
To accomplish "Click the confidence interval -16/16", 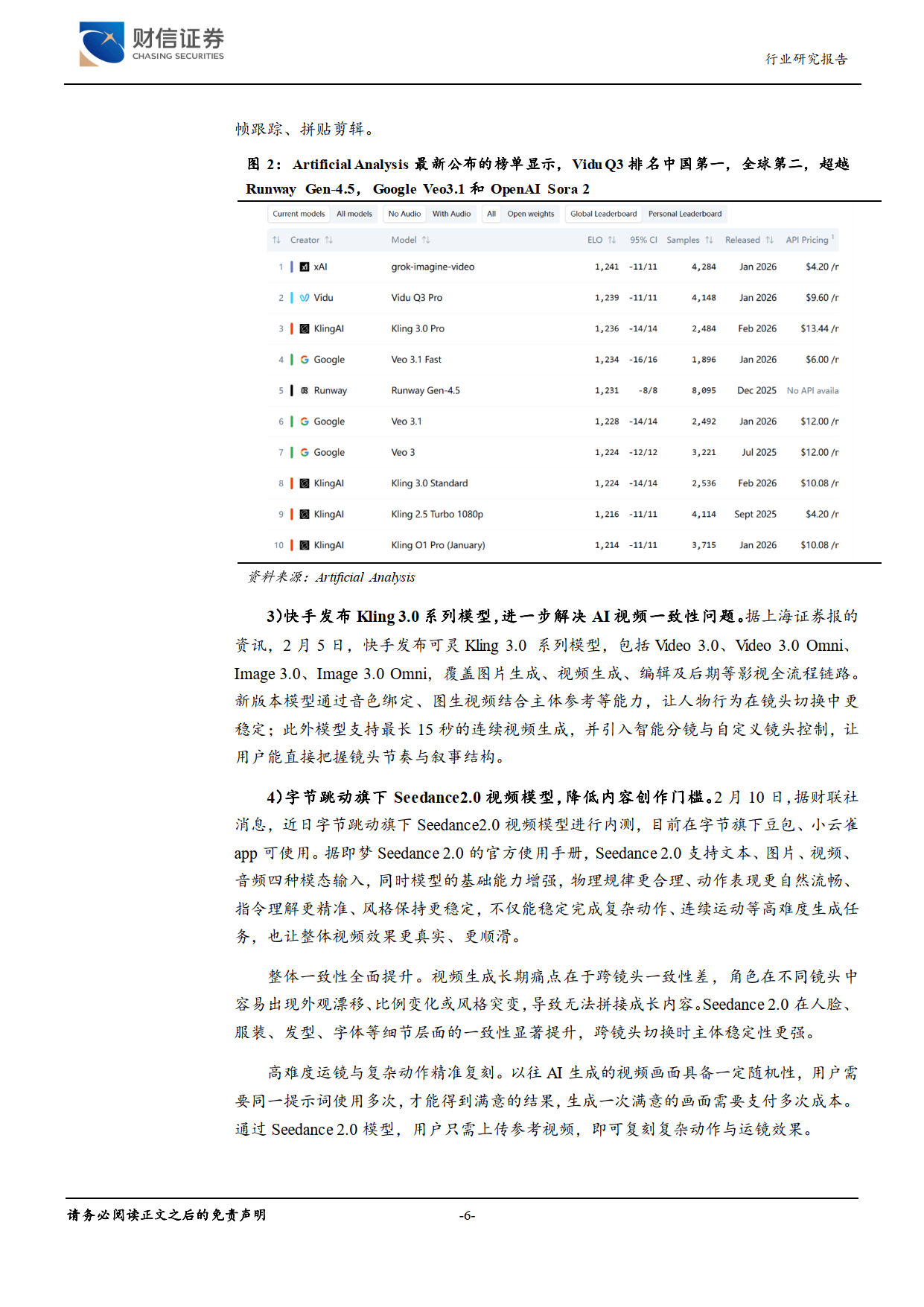I will (x=643, y=360).
